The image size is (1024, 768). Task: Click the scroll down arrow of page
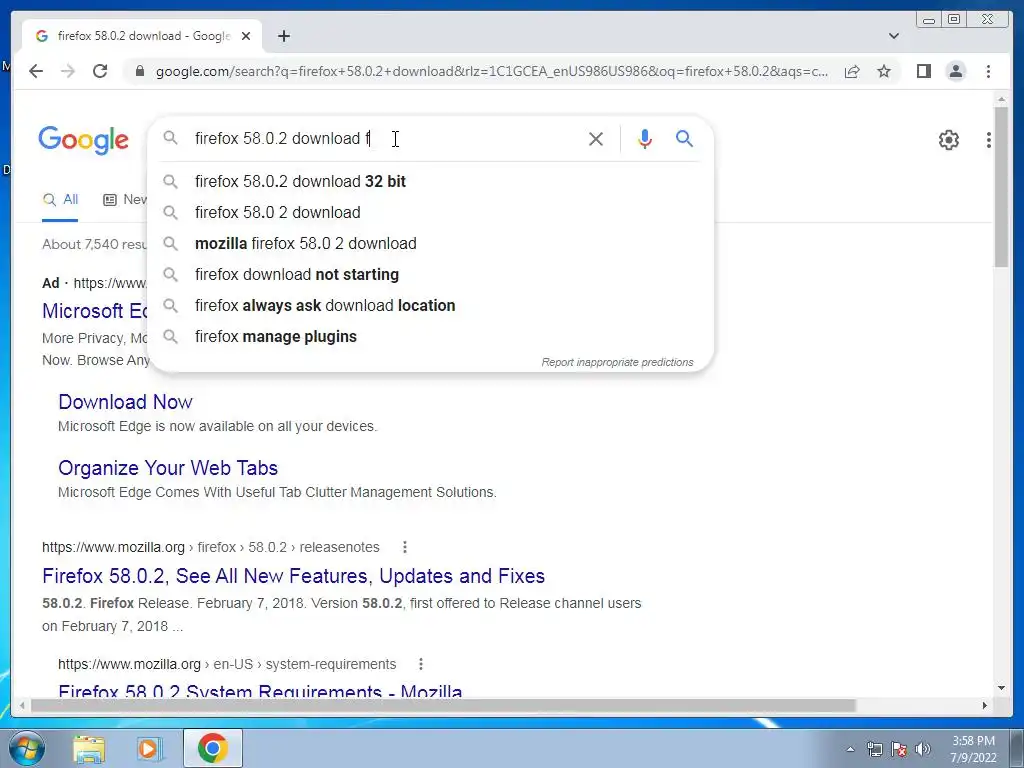1001,688
